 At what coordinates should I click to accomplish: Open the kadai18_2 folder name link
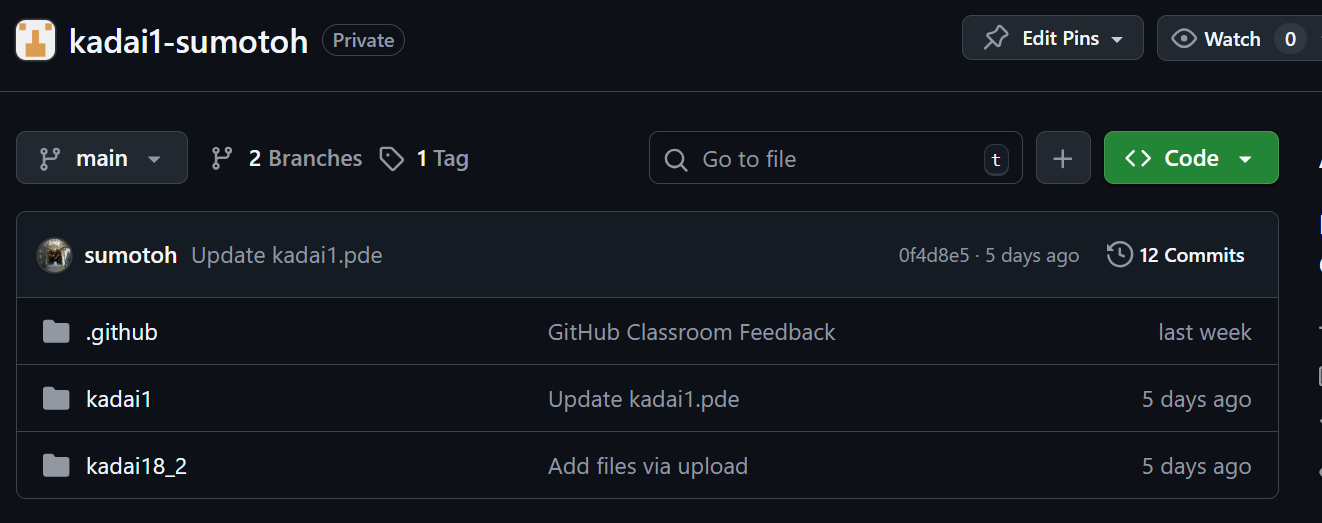tap(136, 466)
